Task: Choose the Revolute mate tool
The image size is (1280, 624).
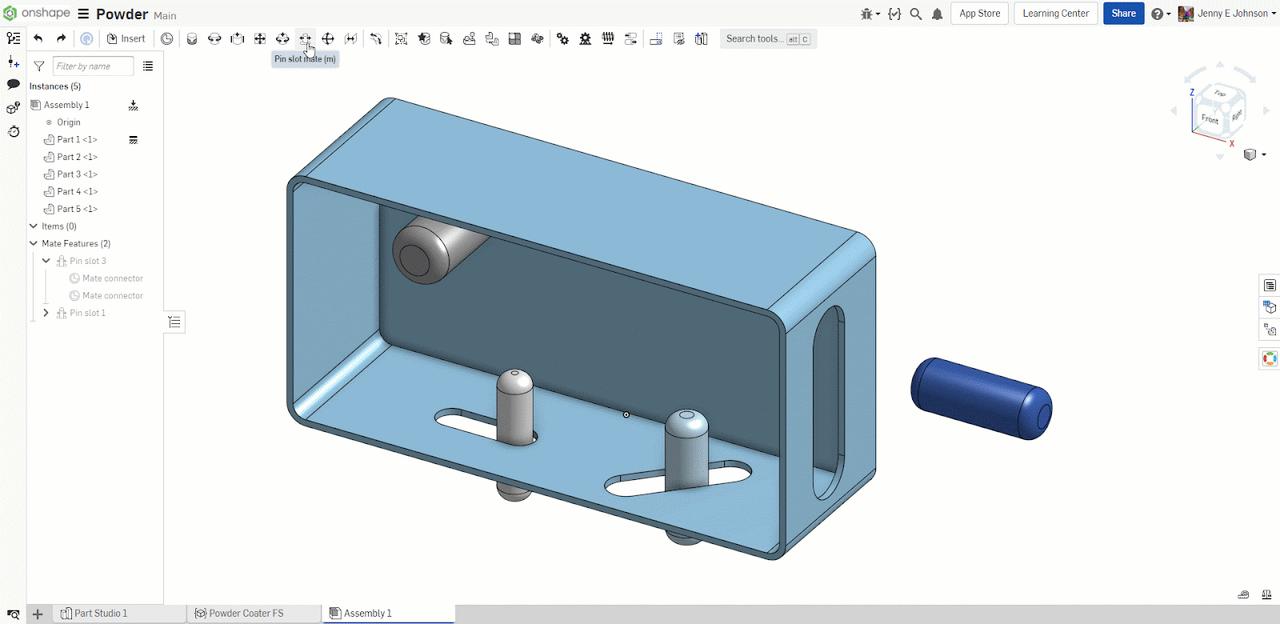Action: [213, 38]
